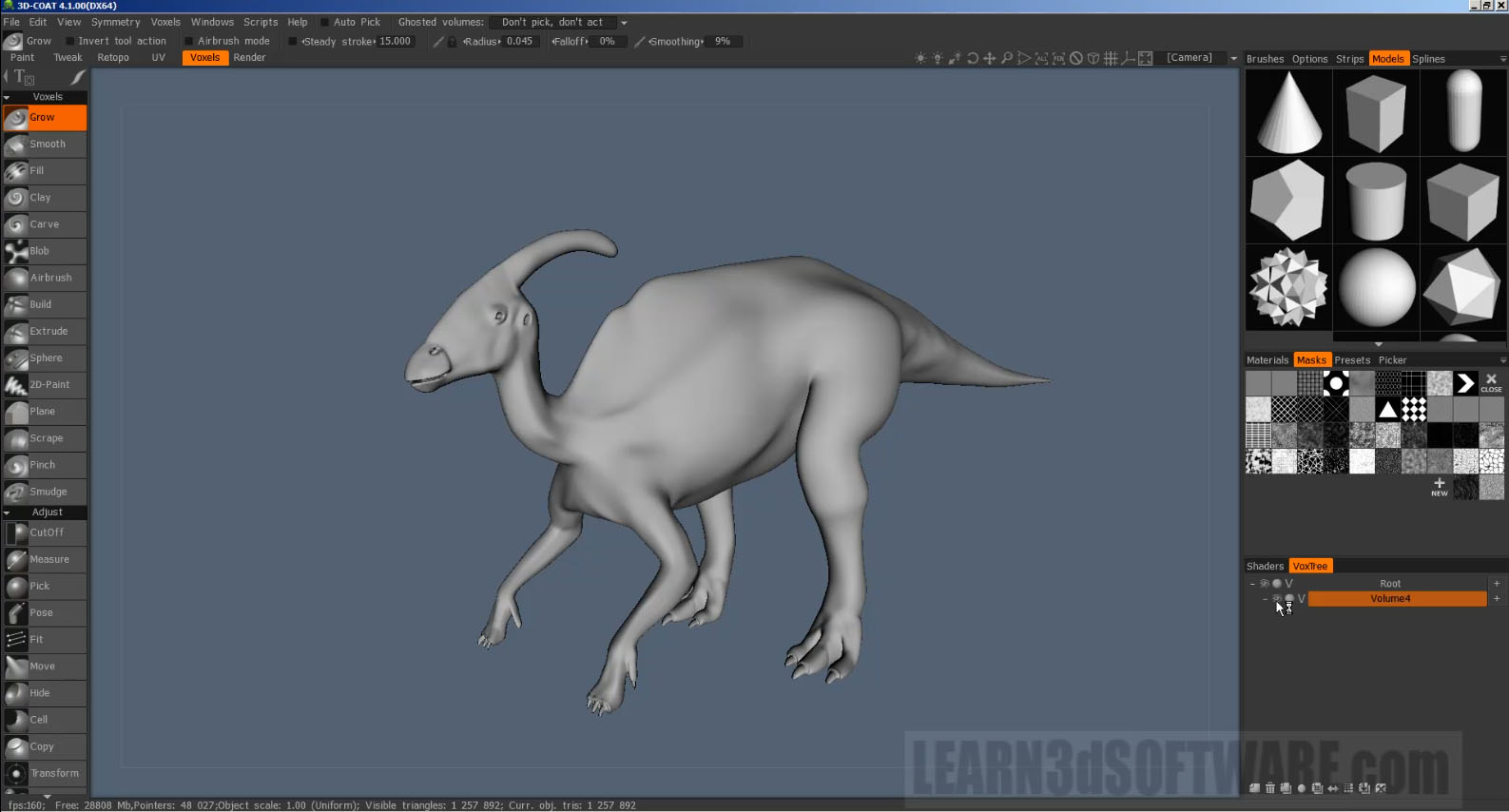Click the Falloff percentage field
The width and height of the screenshot is (1509, 812).
click(x=607, y=41)
